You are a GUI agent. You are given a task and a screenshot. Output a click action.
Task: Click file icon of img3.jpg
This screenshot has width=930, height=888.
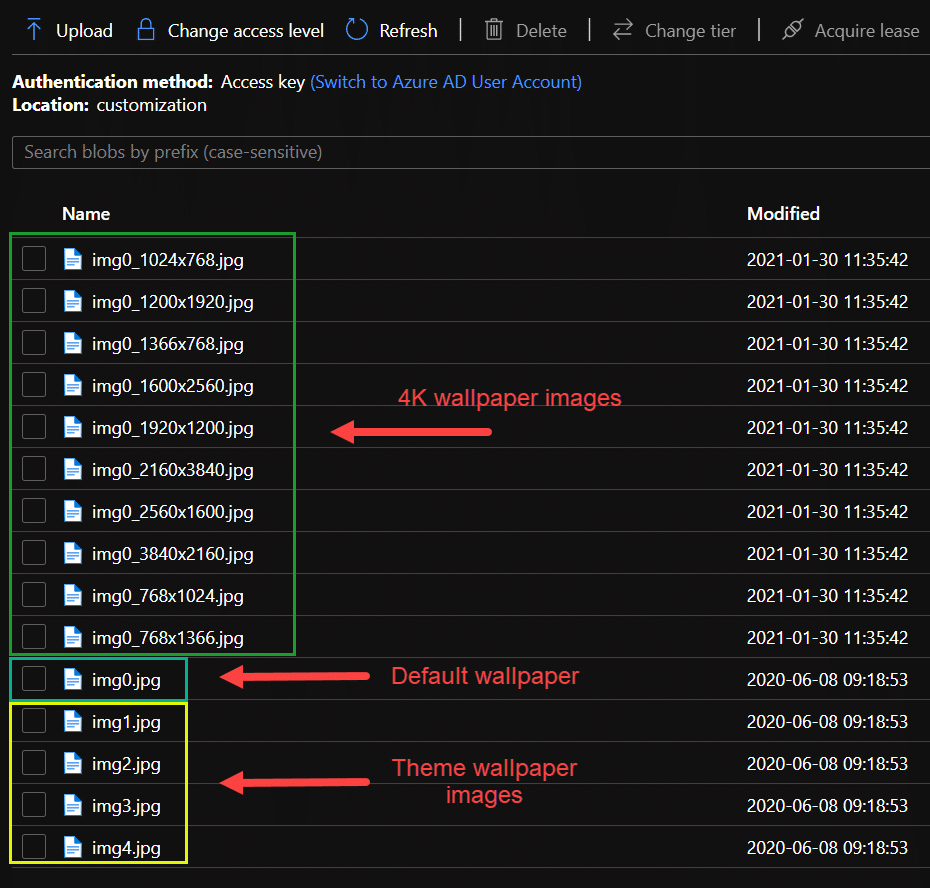(x=73, y=806)
